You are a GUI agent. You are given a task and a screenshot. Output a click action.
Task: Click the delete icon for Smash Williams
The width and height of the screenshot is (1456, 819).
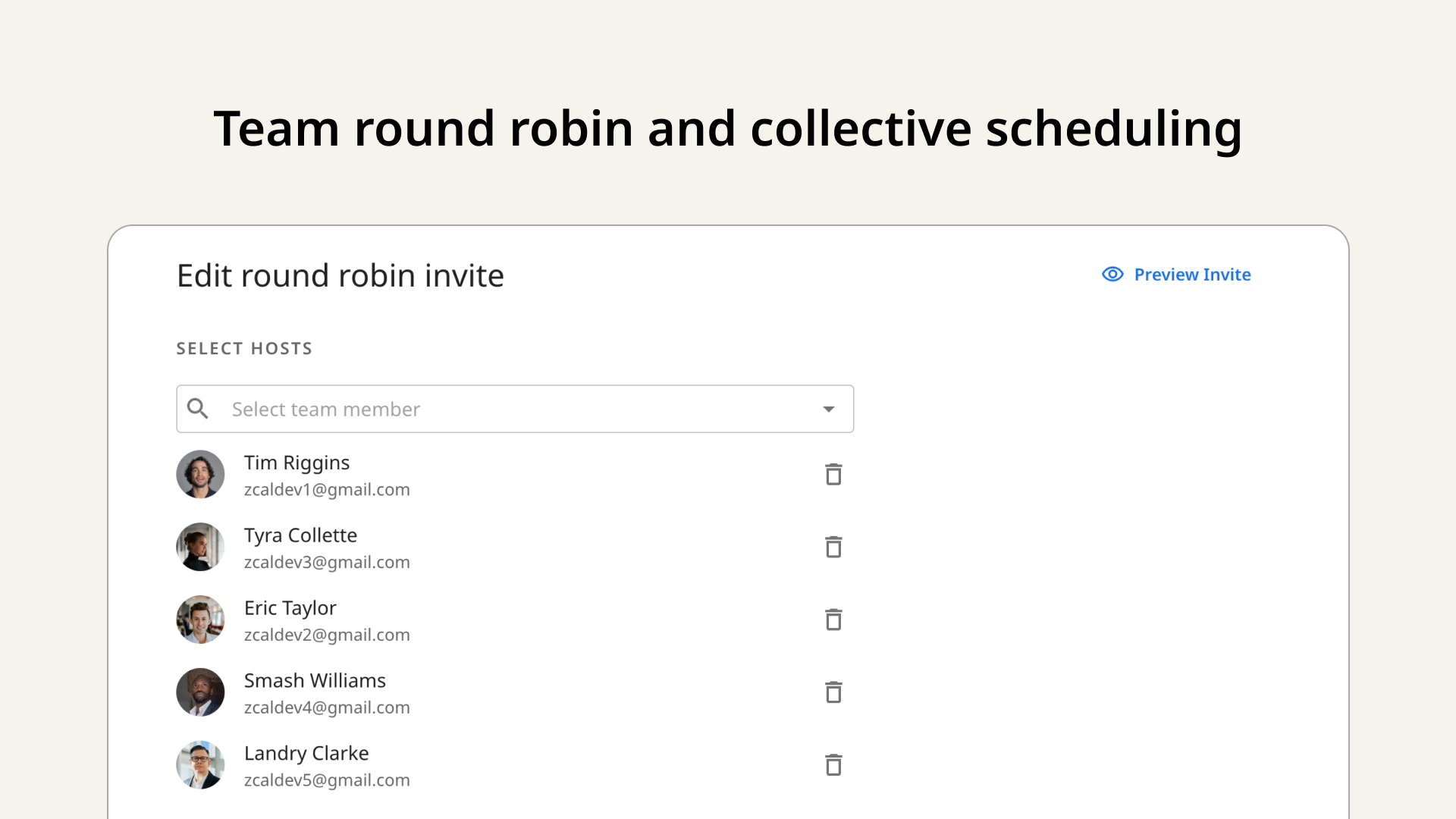[x=832, y=692]
